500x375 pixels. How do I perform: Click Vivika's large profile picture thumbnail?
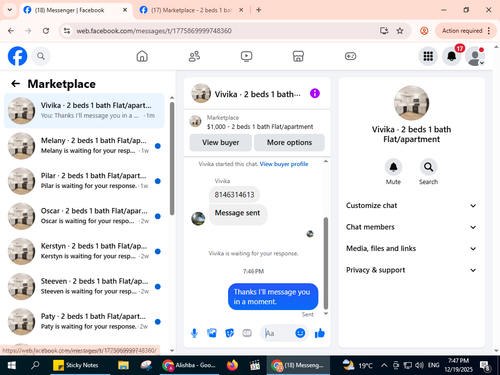[411, 103]
